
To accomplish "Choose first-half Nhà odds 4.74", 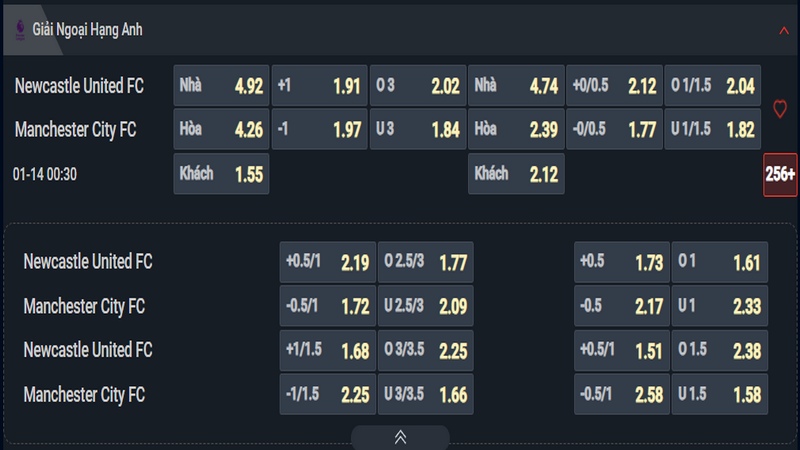I will pyautogui.click(x=516, y=85).
